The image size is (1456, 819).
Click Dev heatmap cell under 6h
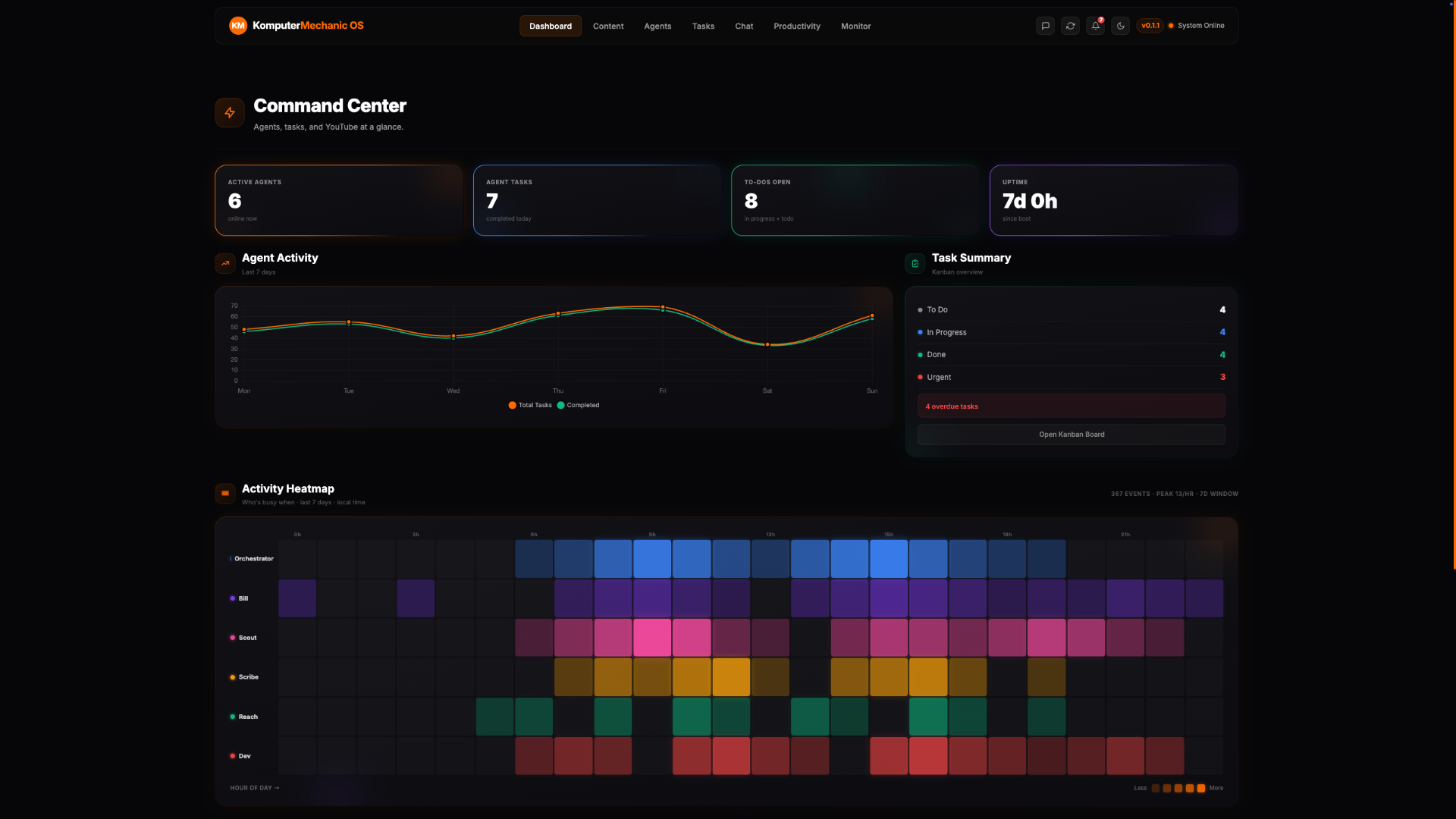(534, 756)
